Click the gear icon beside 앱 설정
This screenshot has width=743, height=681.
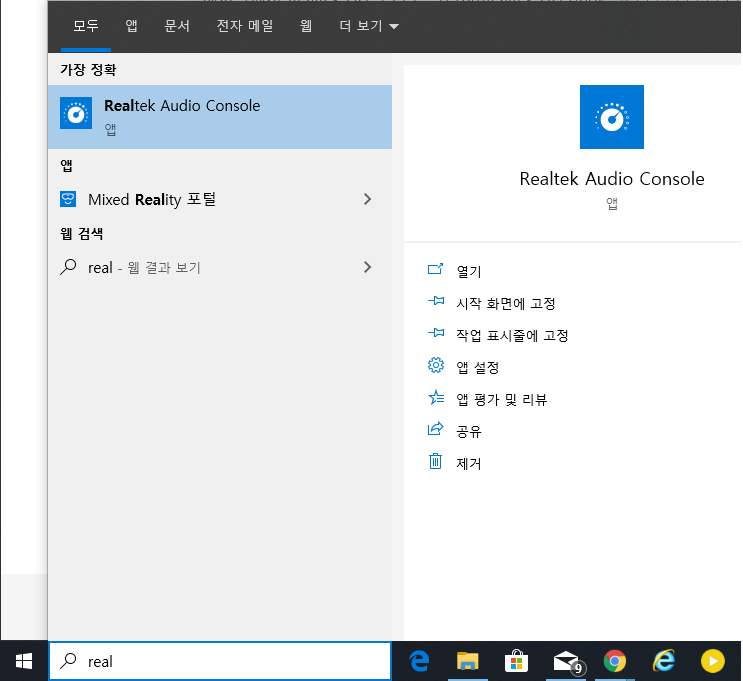coord(436,365)
